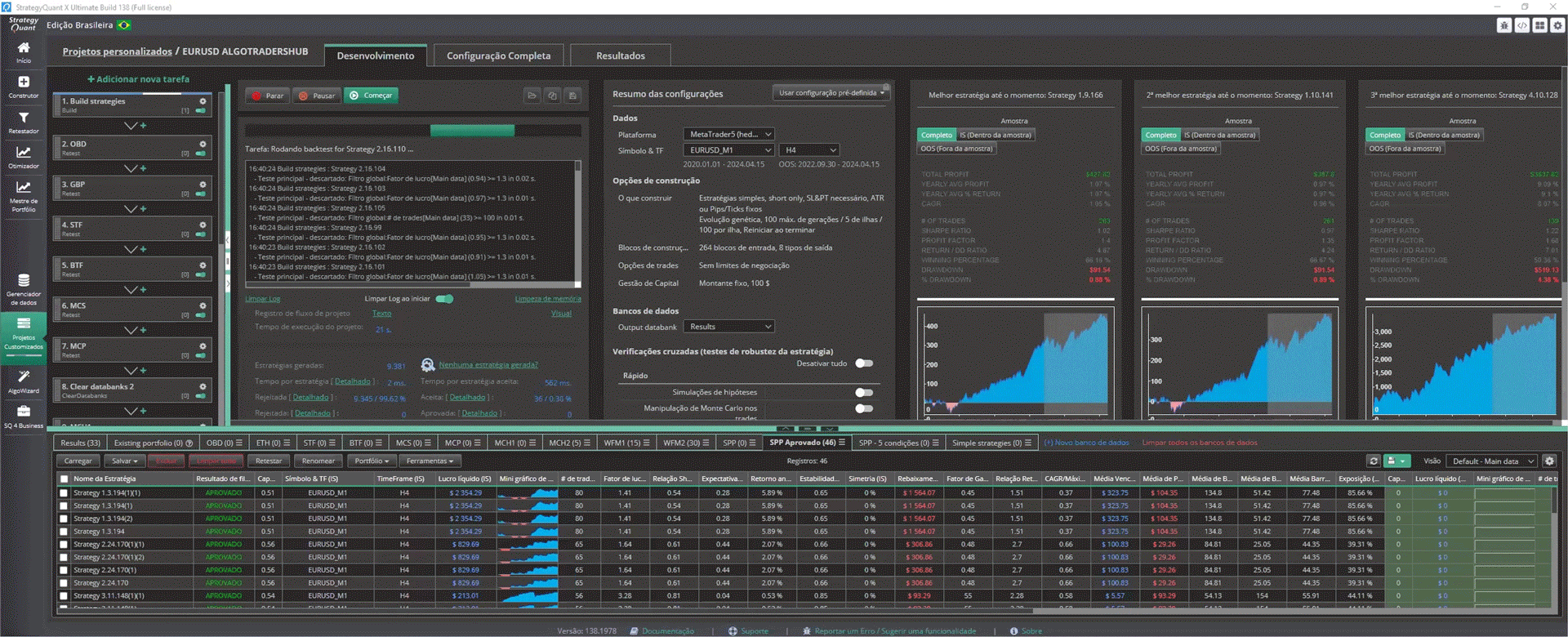Image resolution: width=1568 pixels, height=637 pixels.
Task: Add task with plus after 4. STF
Action: (143, 249)
